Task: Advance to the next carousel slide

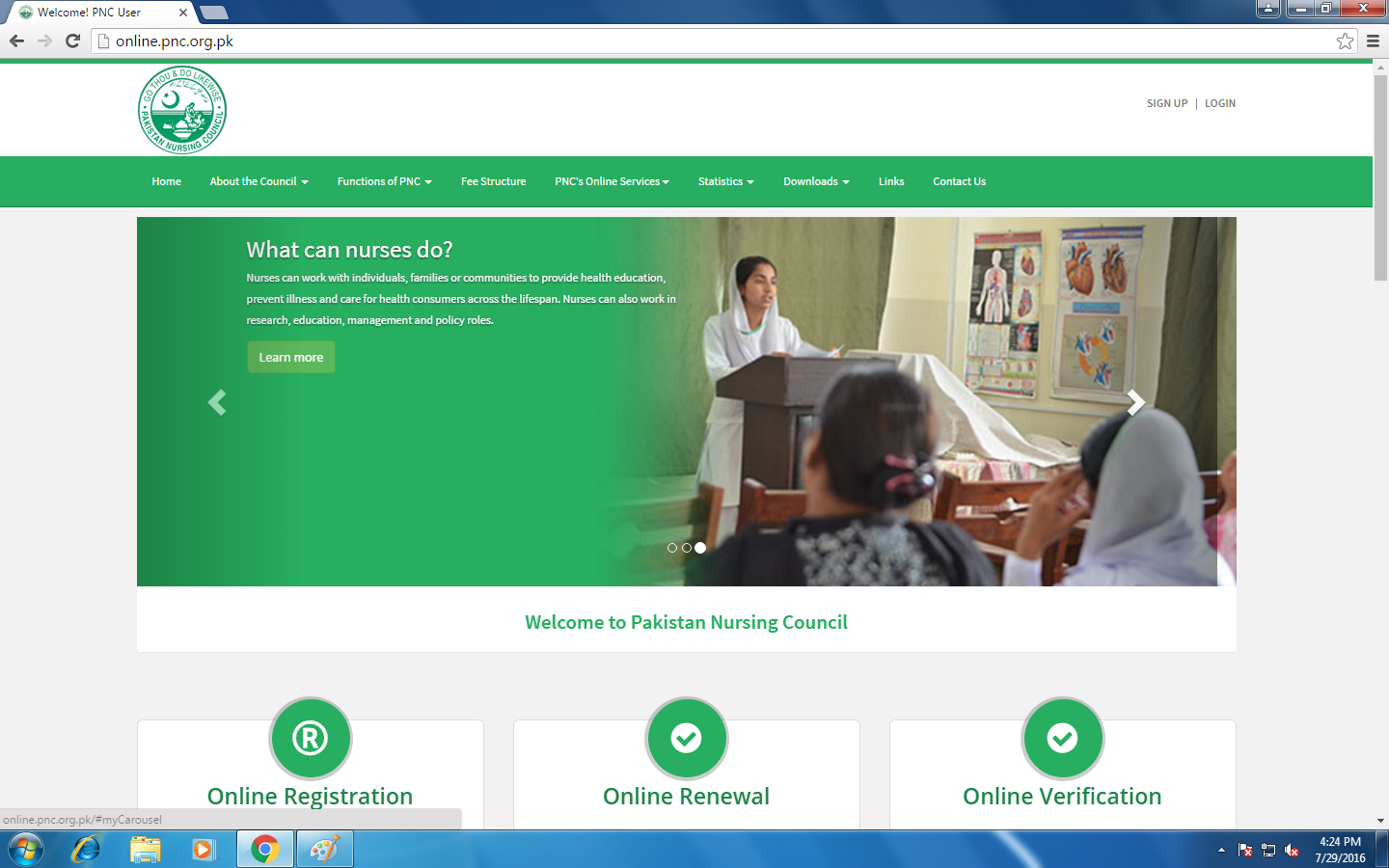Action: [x=1136, y=402]
